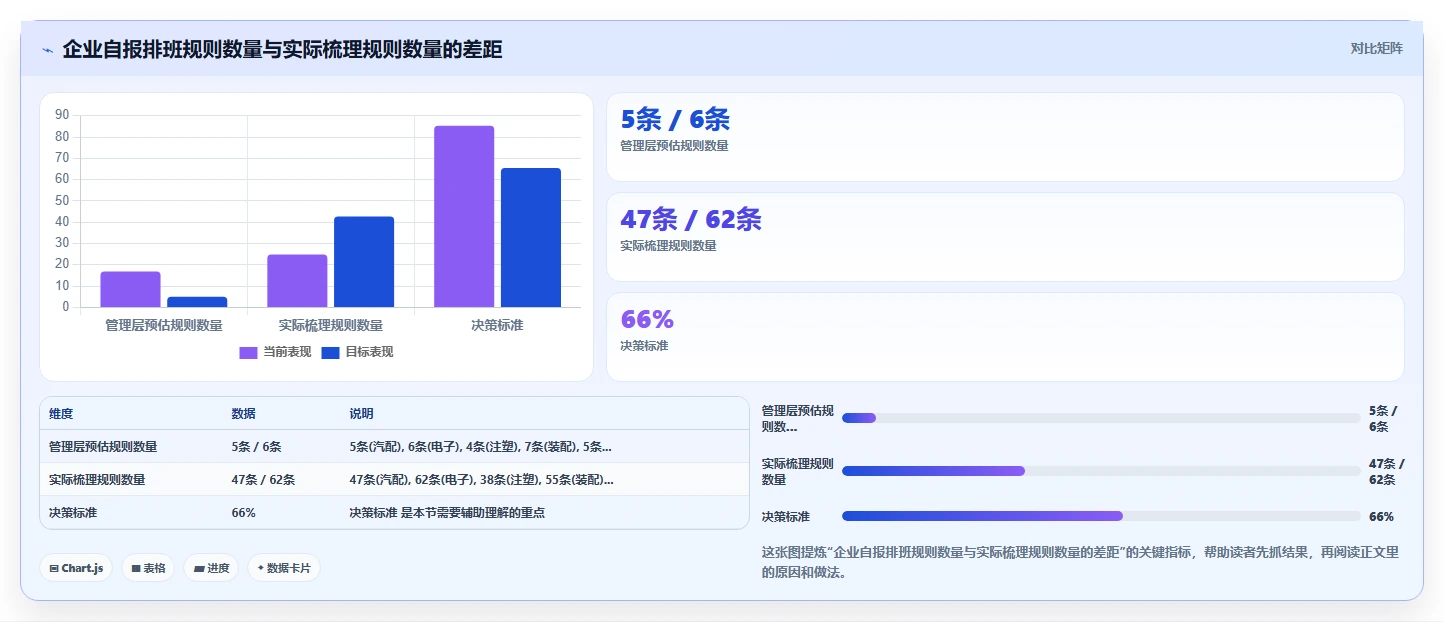Image resolution: width=1444 pixels, height=622 pixels.
Task: Select the 47条 / 62条 data card
Action: [1005, 237]
